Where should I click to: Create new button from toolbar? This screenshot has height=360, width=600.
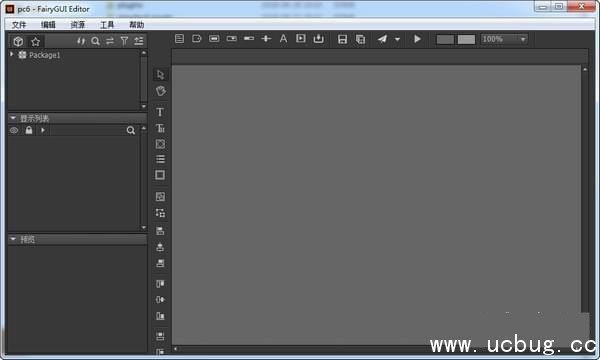point(214,39)
